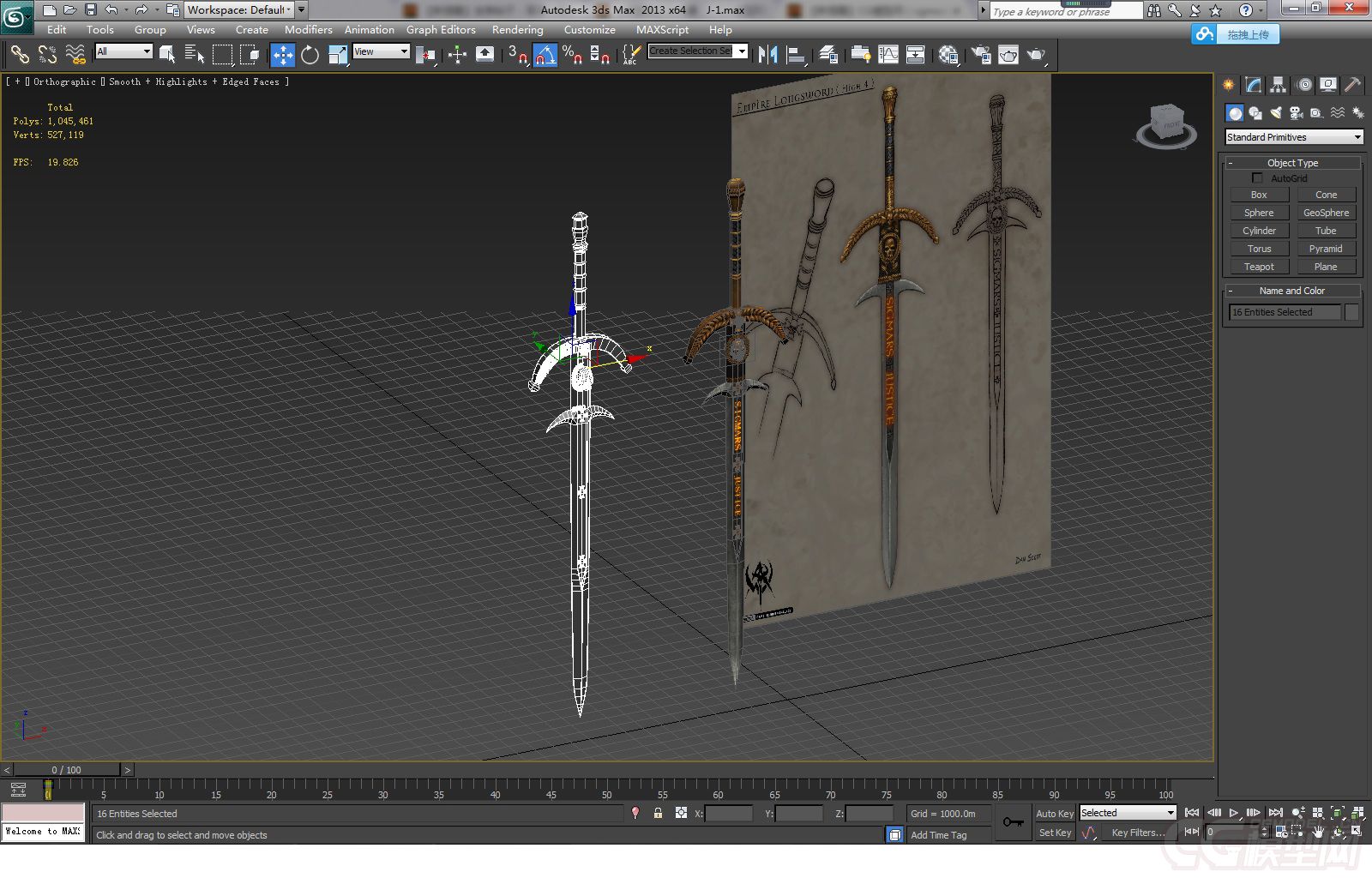Toggle the Selection Lock padlock

pos(658,813)
